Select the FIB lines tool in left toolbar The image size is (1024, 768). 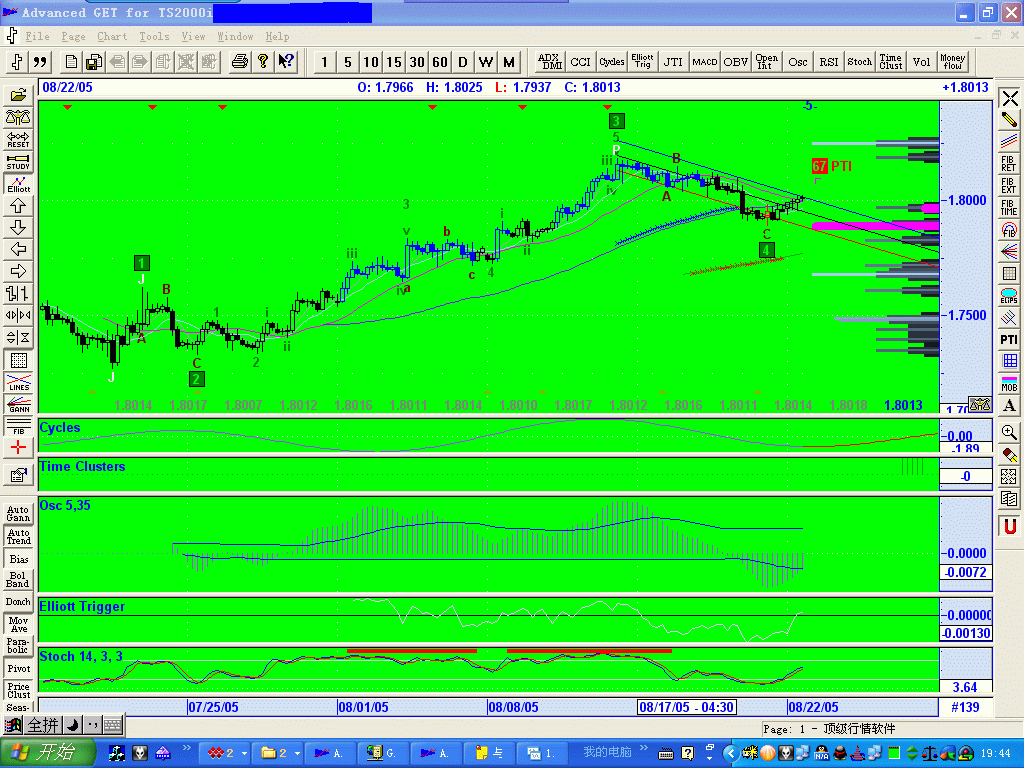(x=18, y=426)
